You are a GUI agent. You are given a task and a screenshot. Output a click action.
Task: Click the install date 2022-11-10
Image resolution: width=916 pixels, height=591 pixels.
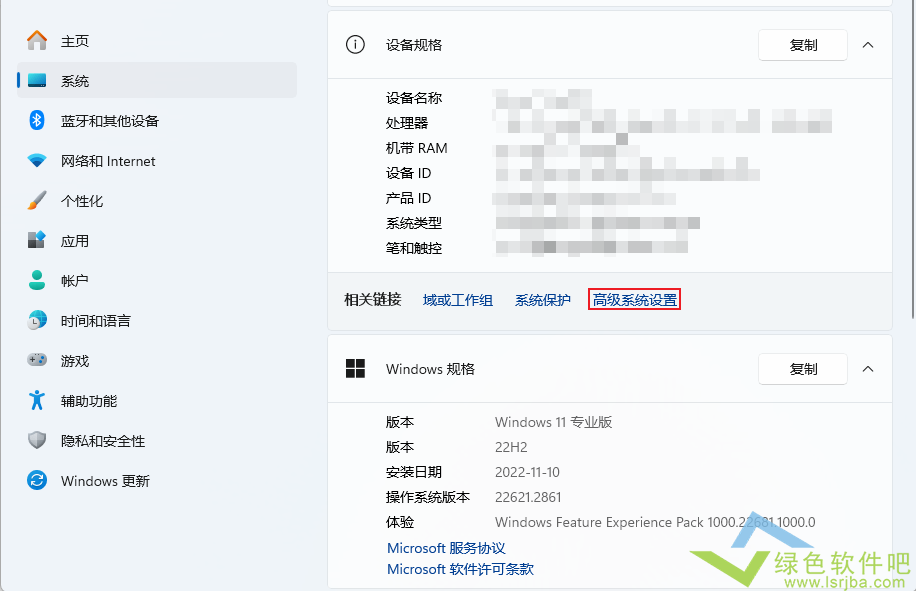pos(528,472)
